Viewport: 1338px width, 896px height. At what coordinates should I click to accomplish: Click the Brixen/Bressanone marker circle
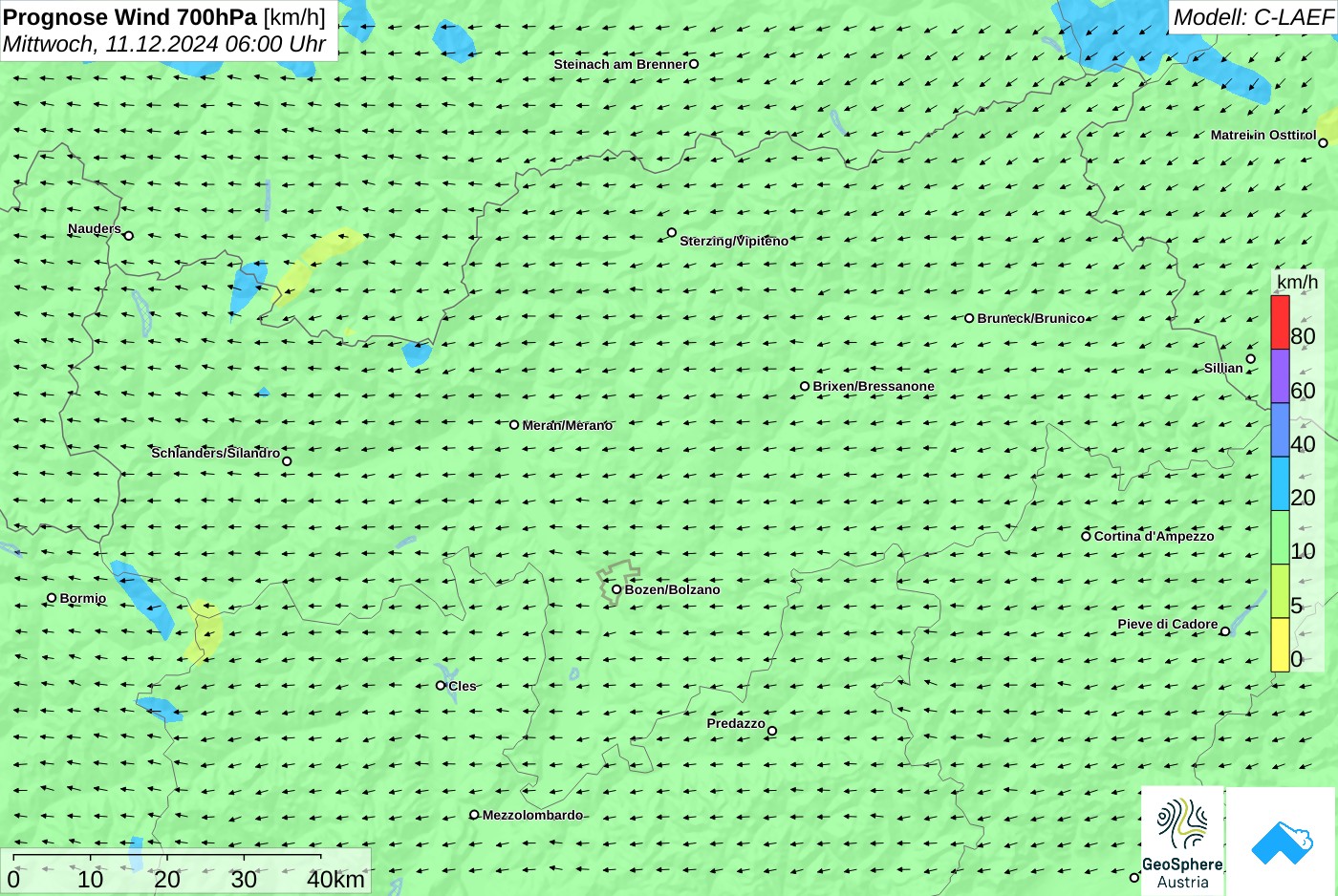805,386
